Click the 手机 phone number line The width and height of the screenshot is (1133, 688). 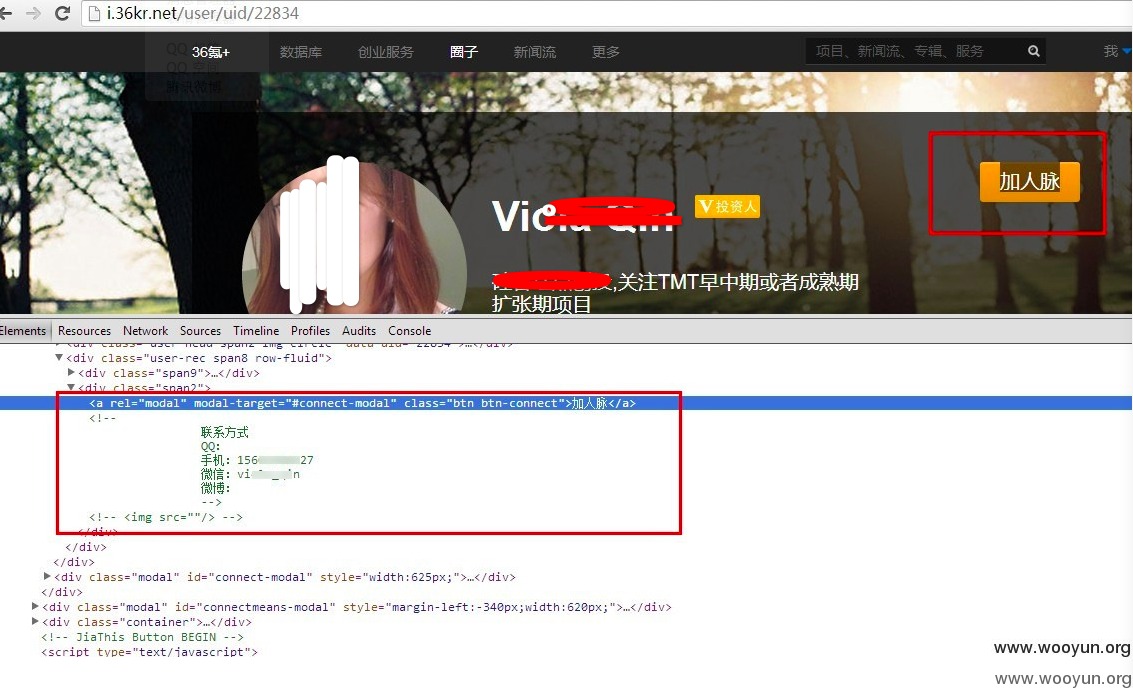[257, 460]
